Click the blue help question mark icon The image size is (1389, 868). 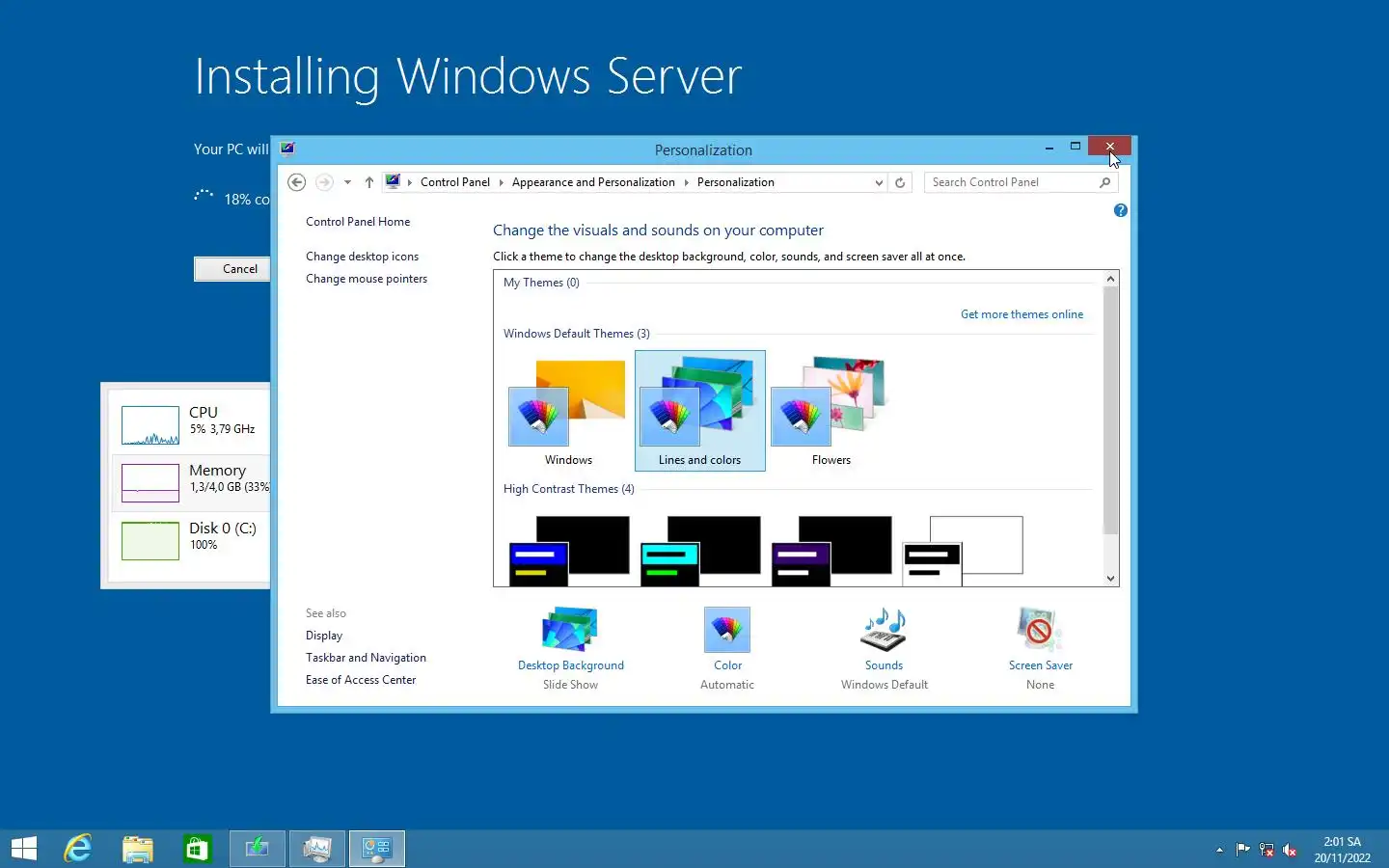[1120, 210]
